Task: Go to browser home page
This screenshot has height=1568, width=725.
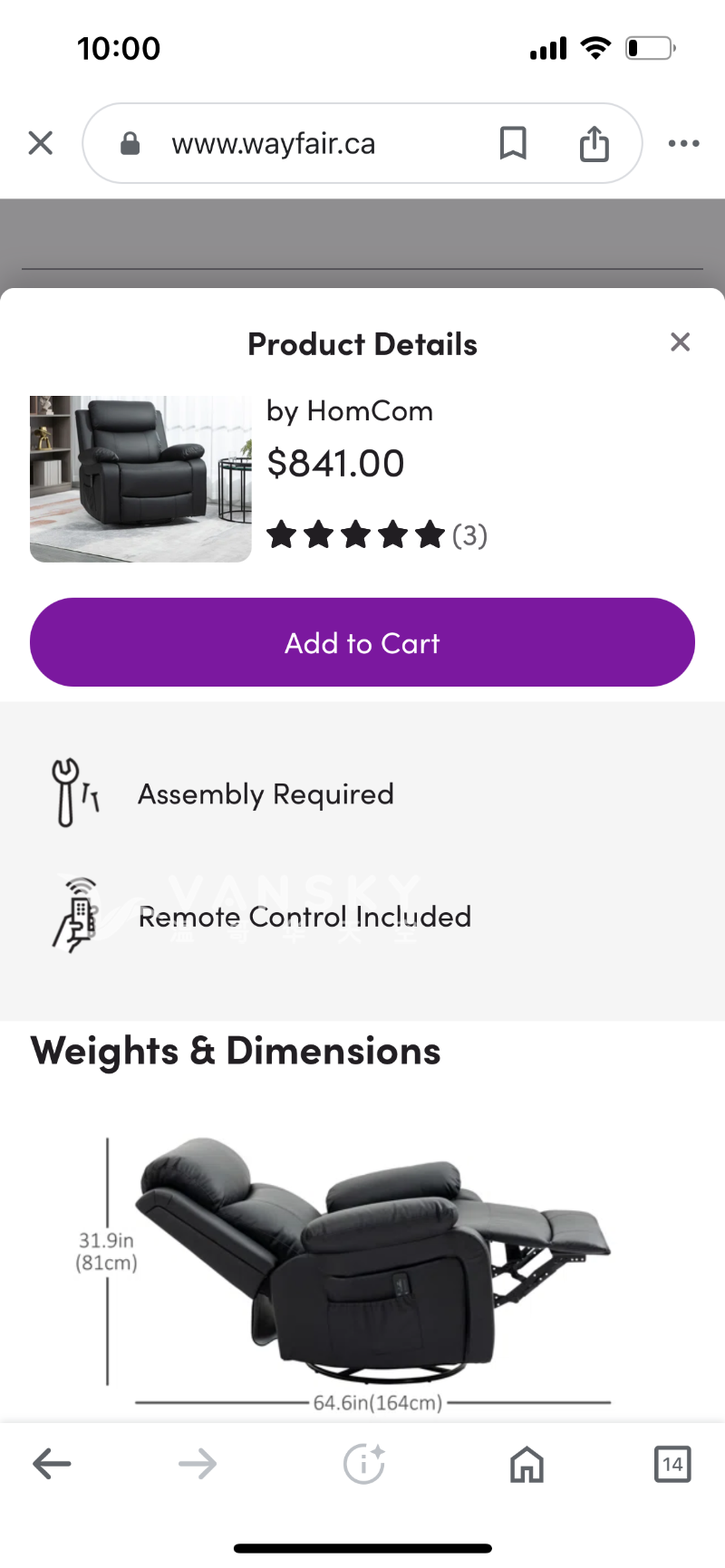Action: coord(527,1464)
